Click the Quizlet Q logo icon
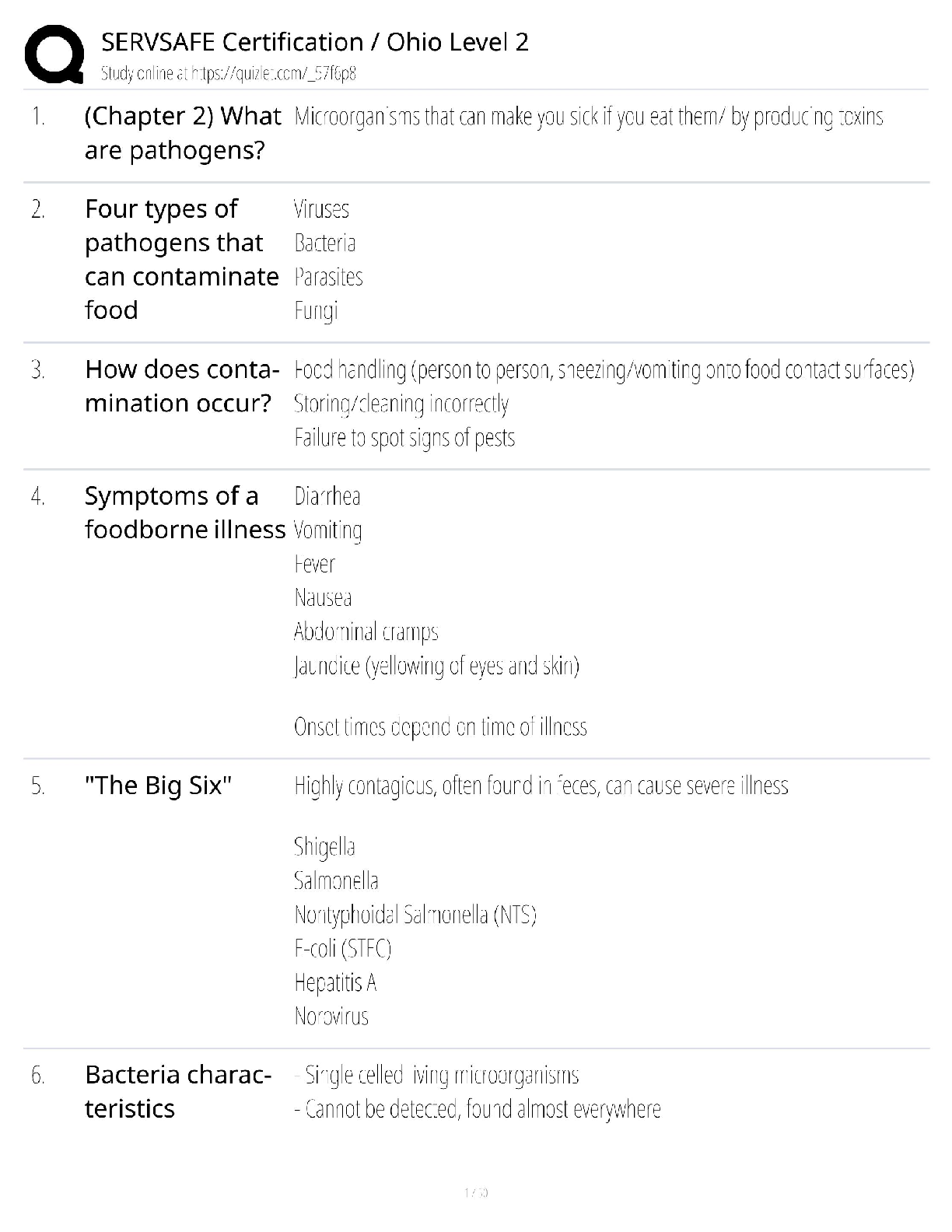This screenshot has height=1232, width=952. pyautogui.click(x=54, y=53)
